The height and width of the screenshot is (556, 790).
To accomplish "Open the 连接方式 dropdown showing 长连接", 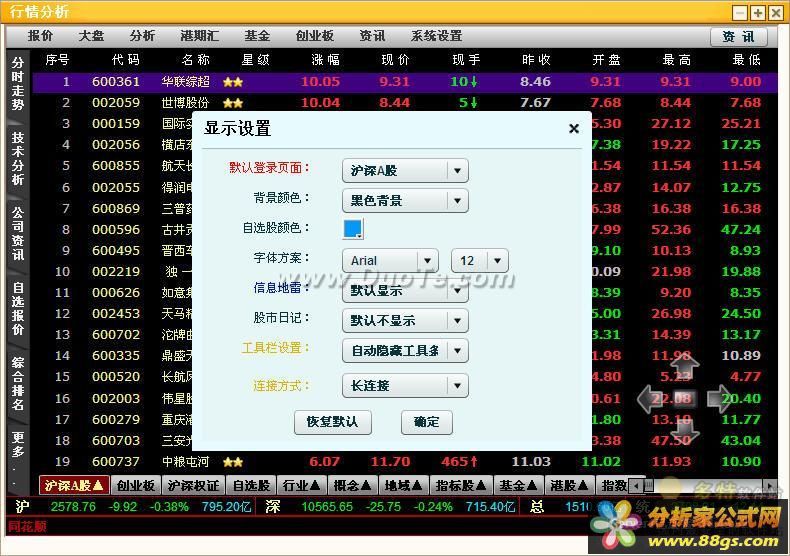I will [405, 386].
